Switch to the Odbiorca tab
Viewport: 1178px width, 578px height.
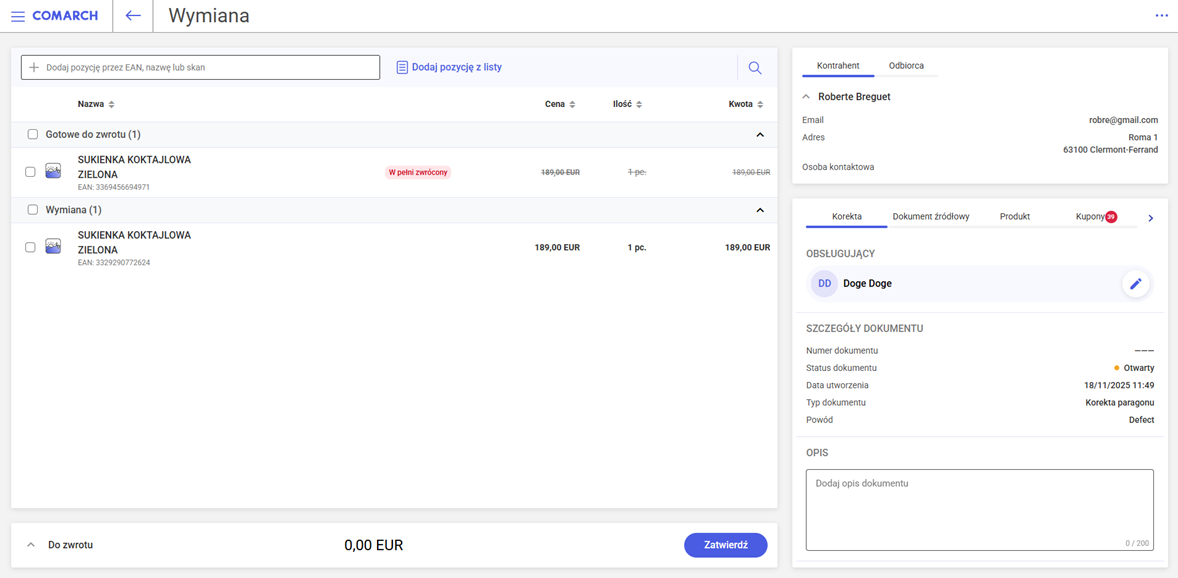pyautogui.click(x=906, y=66)
